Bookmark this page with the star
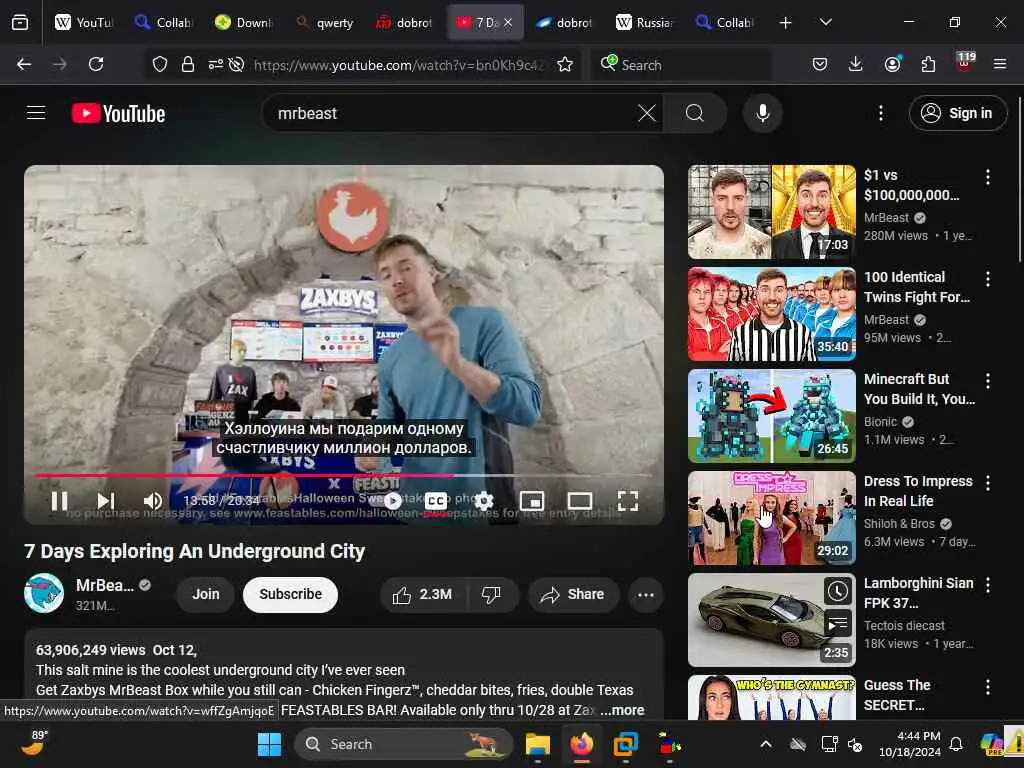 click(x=565, y=64)
